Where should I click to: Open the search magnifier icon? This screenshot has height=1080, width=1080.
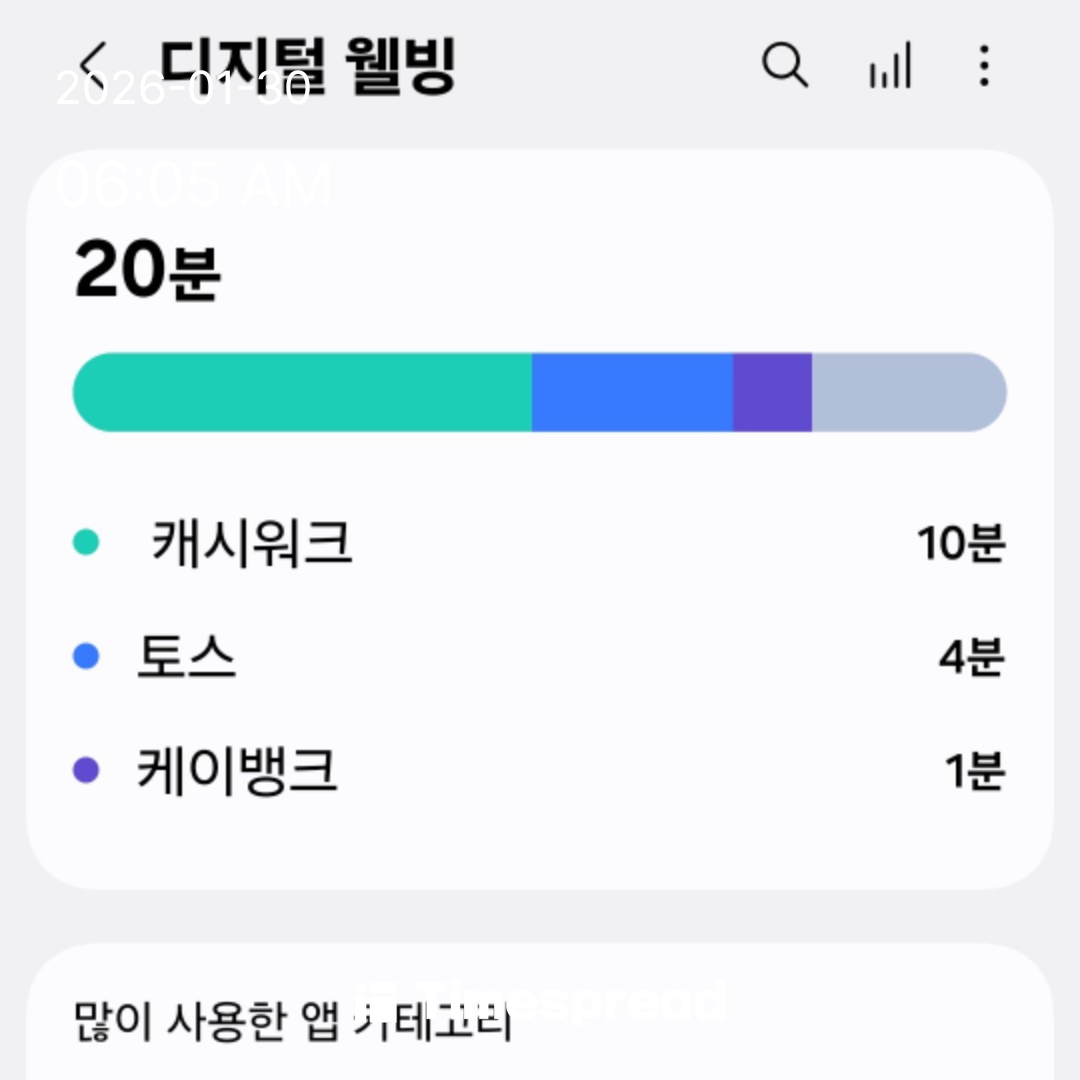785,66
